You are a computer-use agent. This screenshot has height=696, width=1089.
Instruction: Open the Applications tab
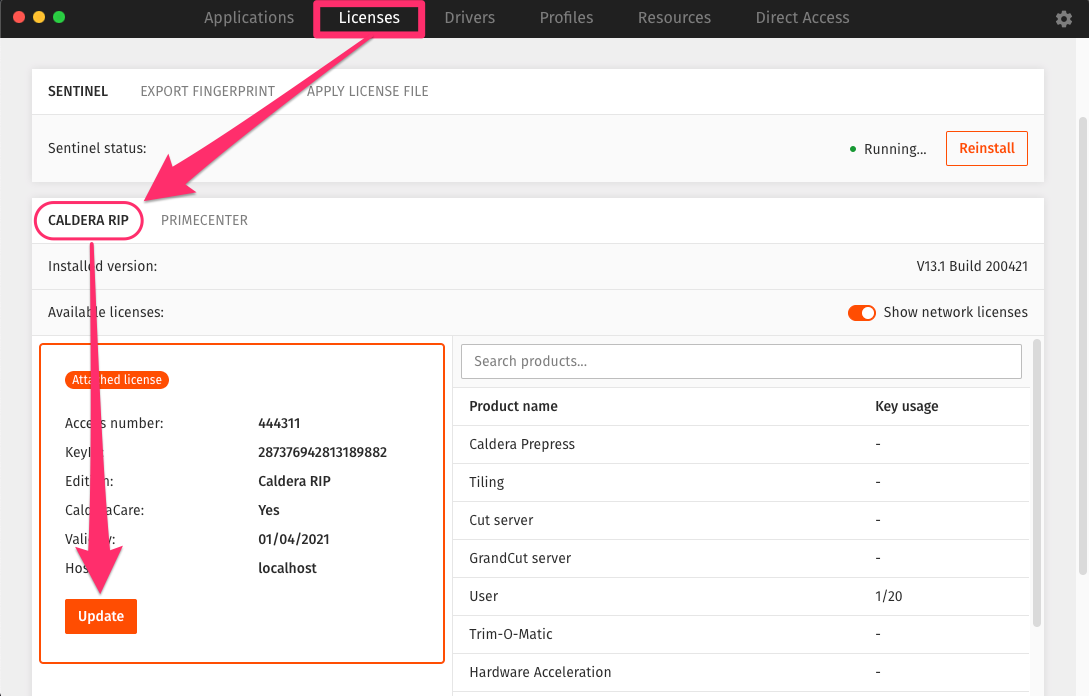(x=249, y=18)
